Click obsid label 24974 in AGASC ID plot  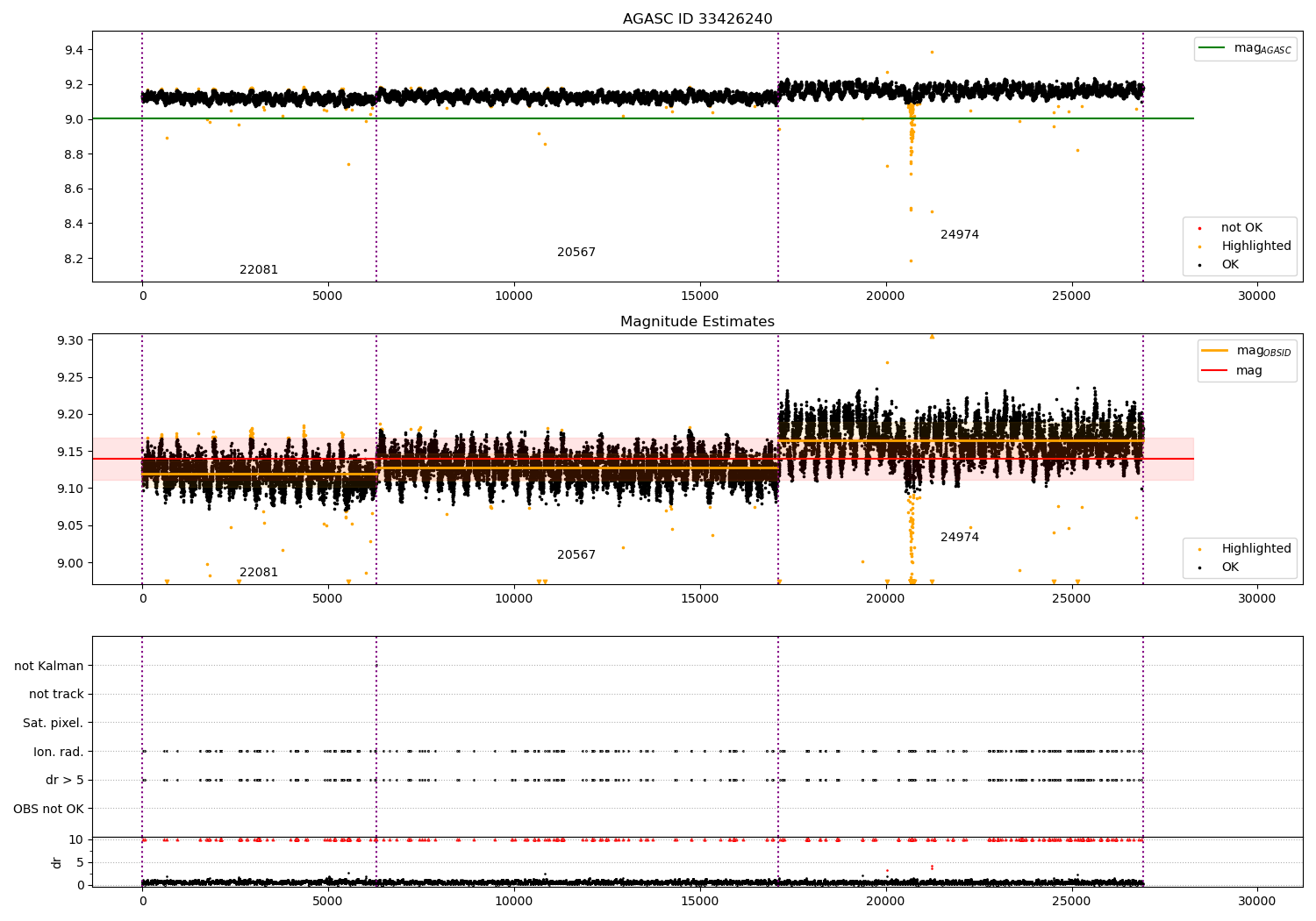tap(960, 235)
